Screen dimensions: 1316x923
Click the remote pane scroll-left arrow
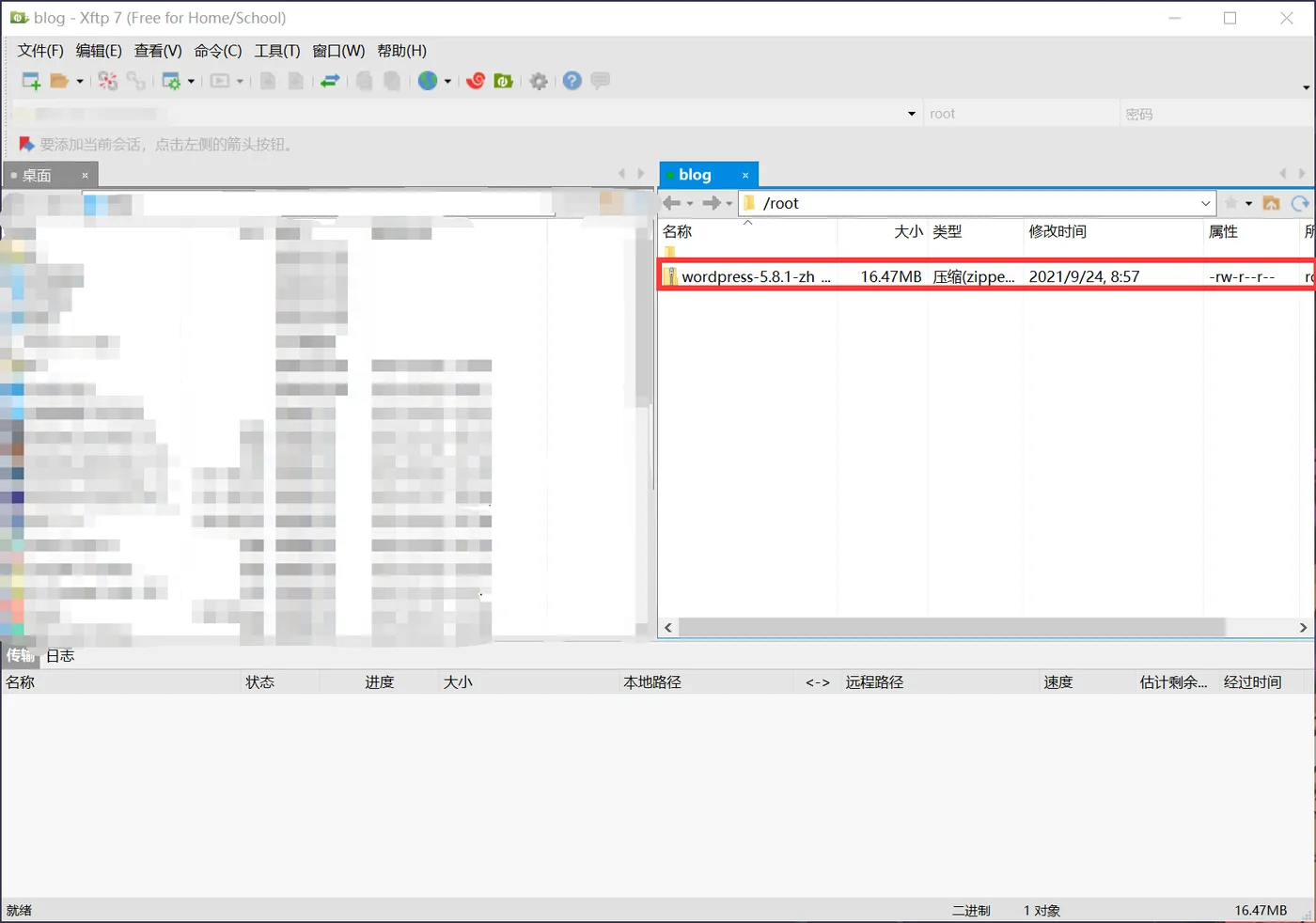(x=668, y=627)
